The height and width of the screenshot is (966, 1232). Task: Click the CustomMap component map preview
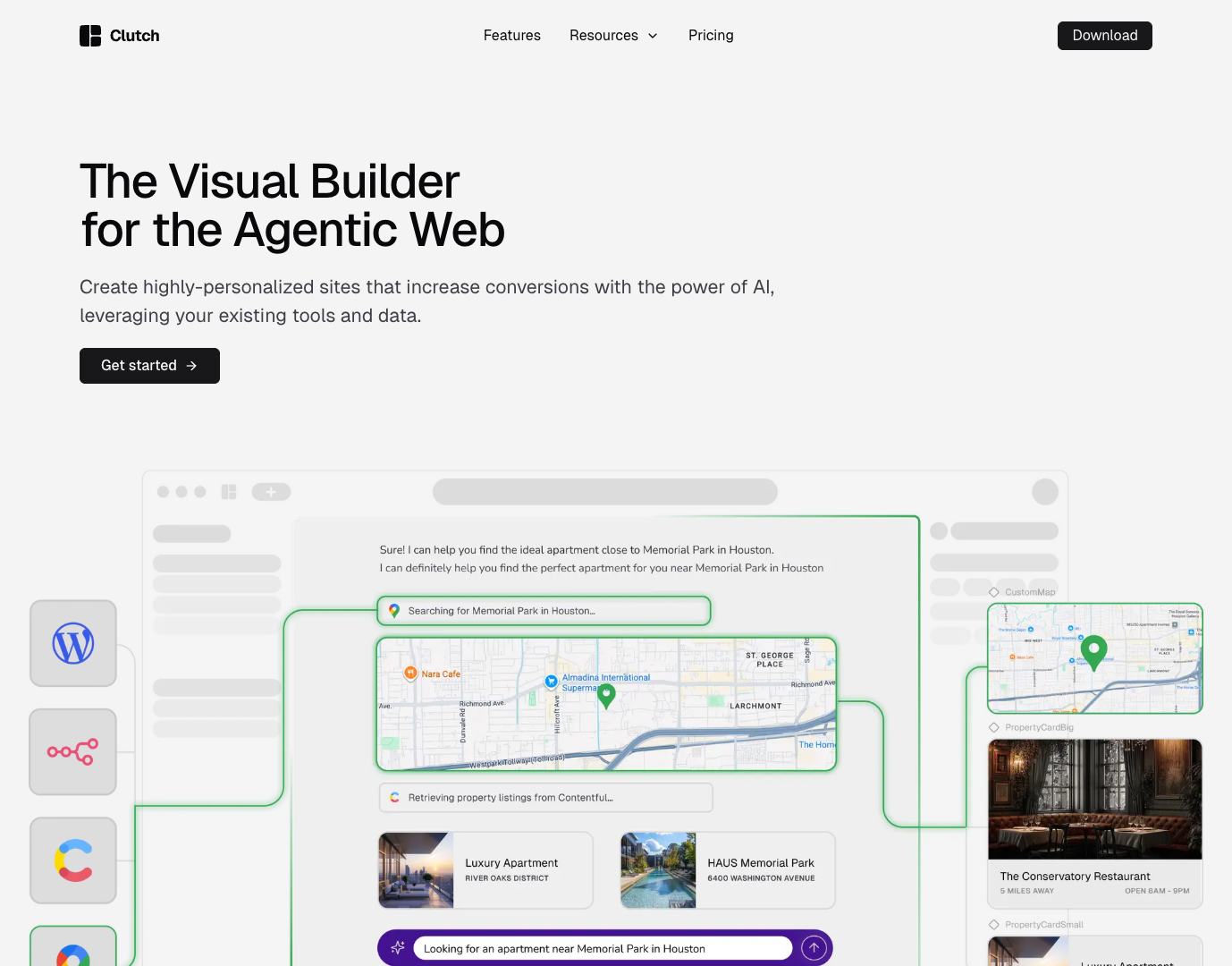pos(1094,658)
